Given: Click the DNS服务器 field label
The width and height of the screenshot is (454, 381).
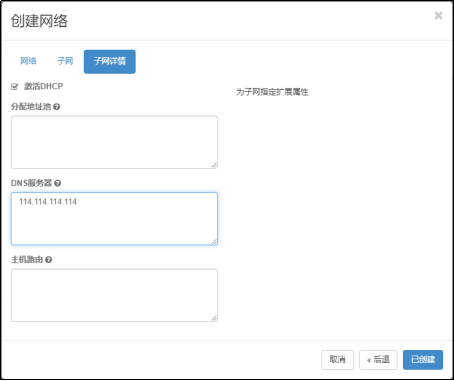Looking at the screenshot, I should tap(31, 183).
